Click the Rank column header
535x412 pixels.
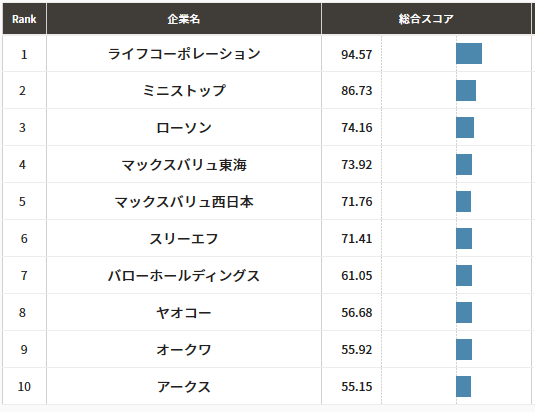point(24,19)
